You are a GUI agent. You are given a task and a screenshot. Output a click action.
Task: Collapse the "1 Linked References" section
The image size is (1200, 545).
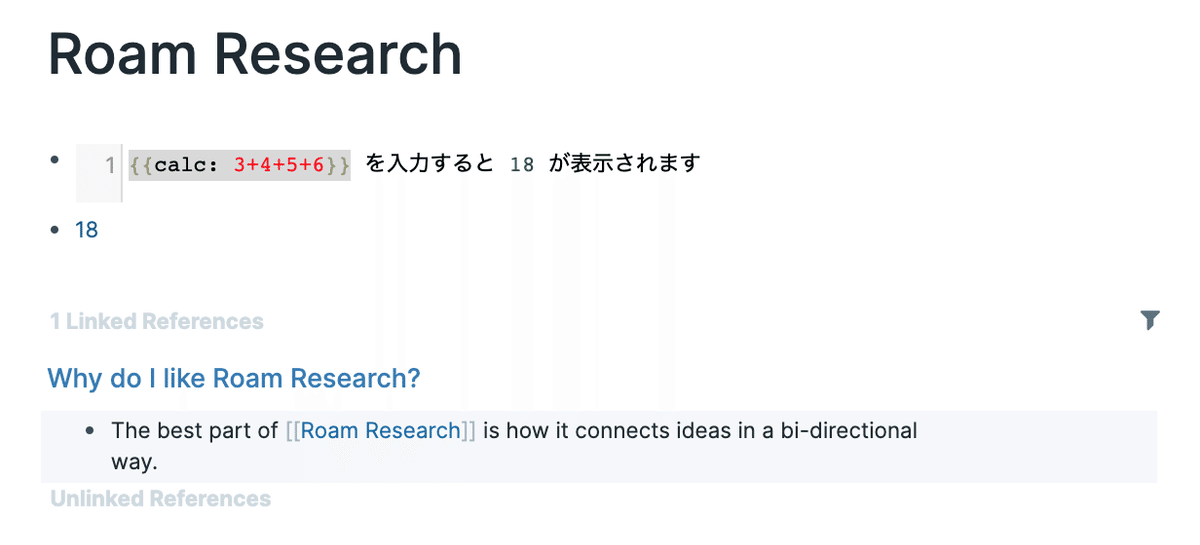(x=157, y=321)
